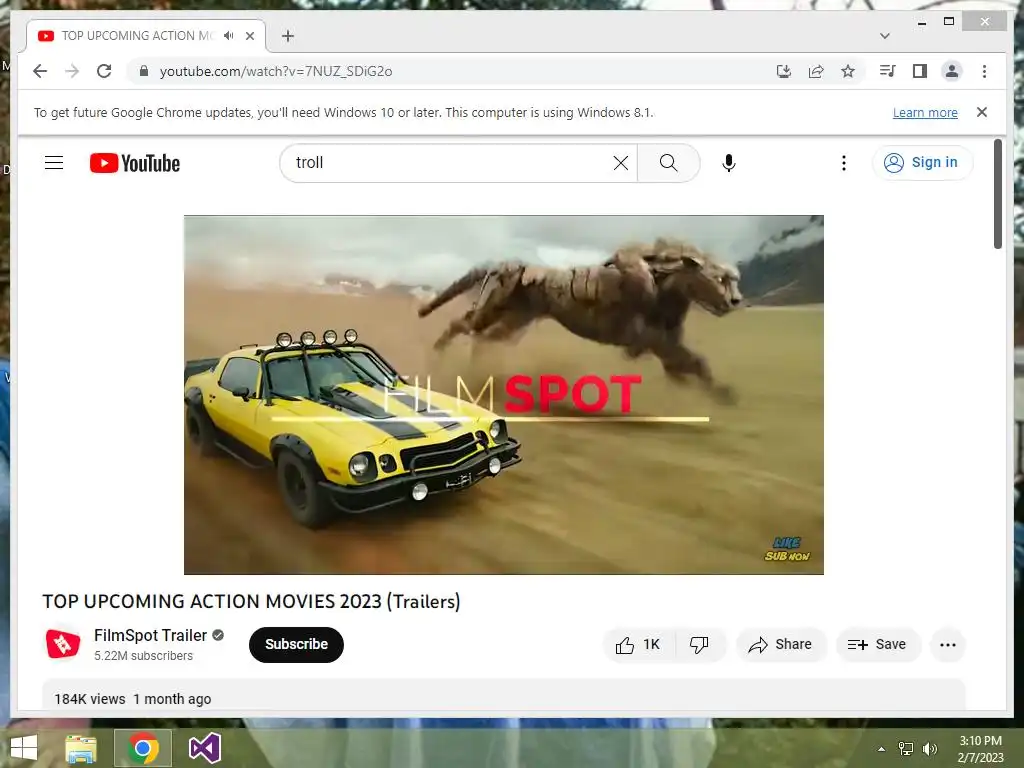Open Chrome profile avatar
The width and height of the screenshot is (1024, 768).
point(952,71)
